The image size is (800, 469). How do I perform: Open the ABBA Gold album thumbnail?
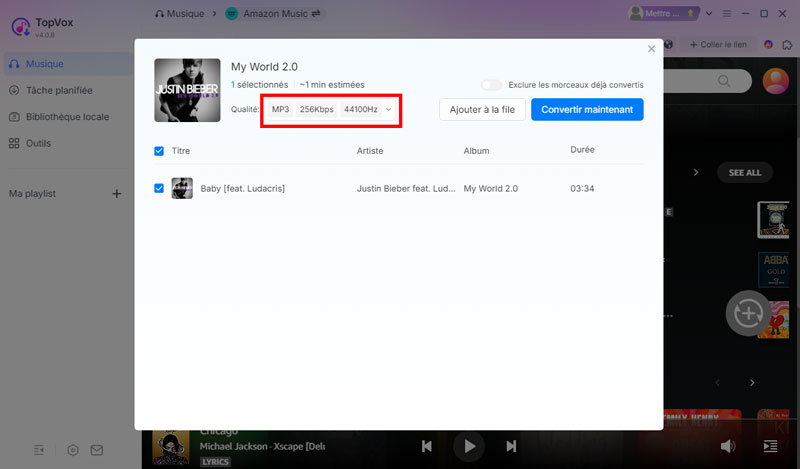pos(773,269)
